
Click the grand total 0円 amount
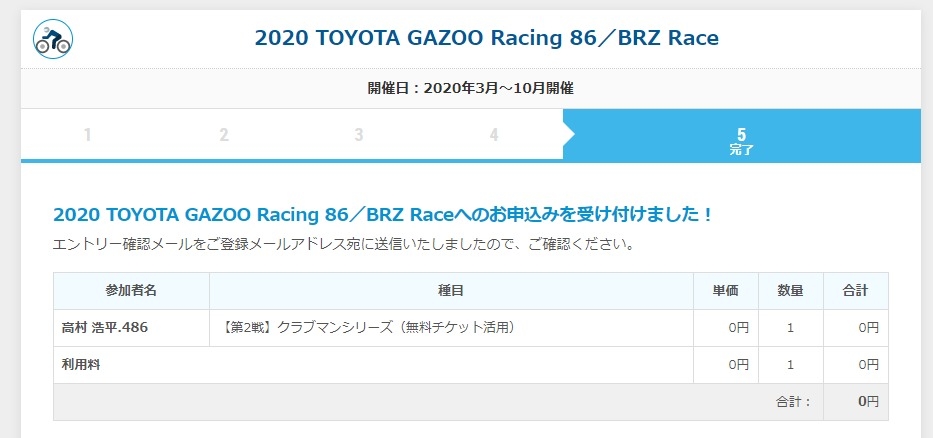(867, 402)
